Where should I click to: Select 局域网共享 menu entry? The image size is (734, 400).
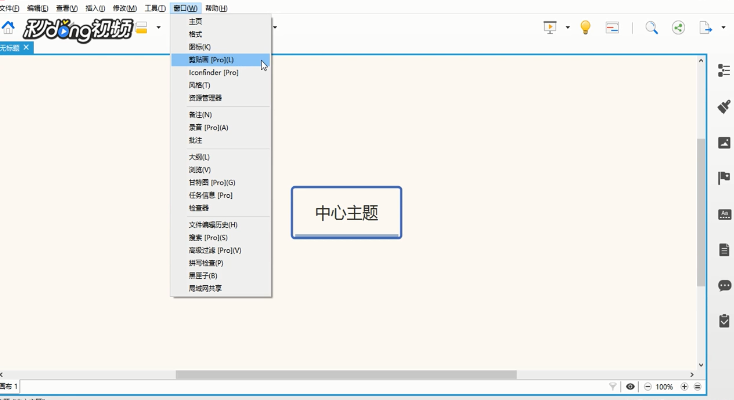point(220,288)
